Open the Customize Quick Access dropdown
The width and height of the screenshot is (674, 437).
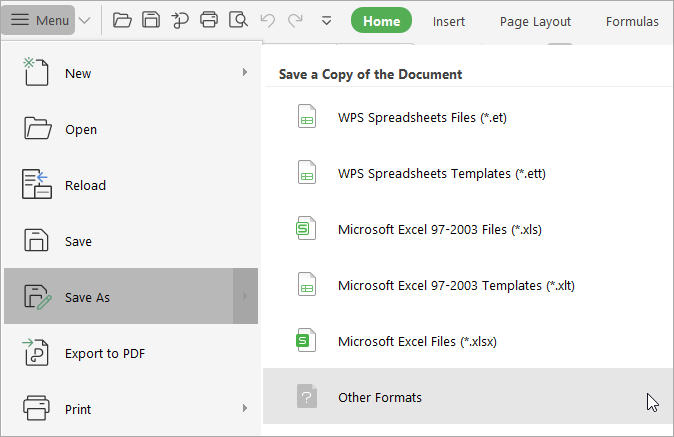[327, 20]
